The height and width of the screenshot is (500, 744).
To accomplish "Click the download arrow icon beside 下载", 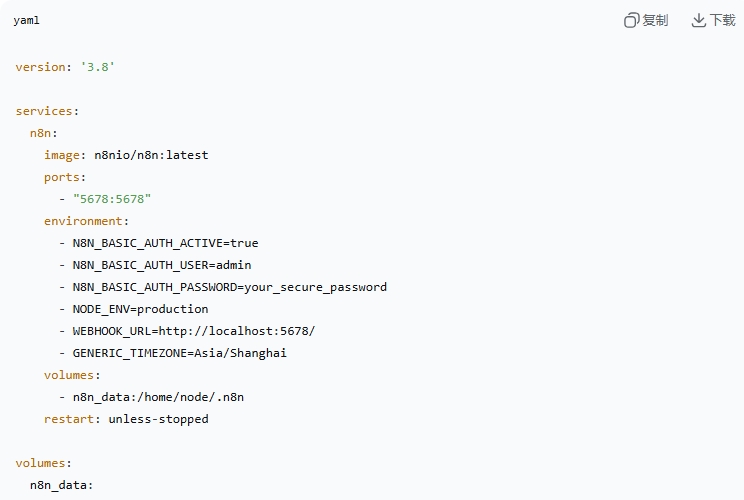I will pos(699,20).
